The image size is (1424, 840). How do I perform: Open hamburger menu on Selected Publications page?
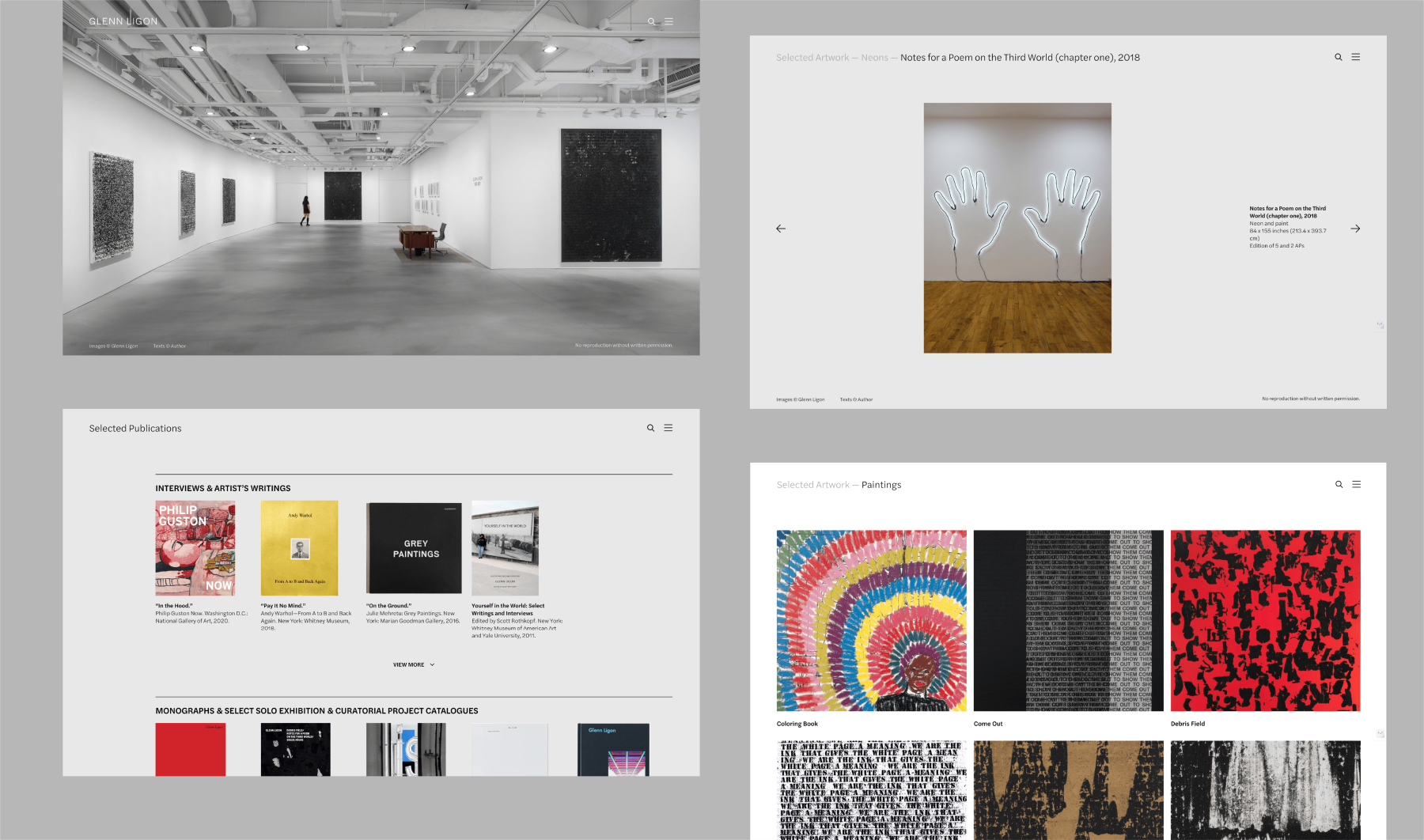coord(668,428)
